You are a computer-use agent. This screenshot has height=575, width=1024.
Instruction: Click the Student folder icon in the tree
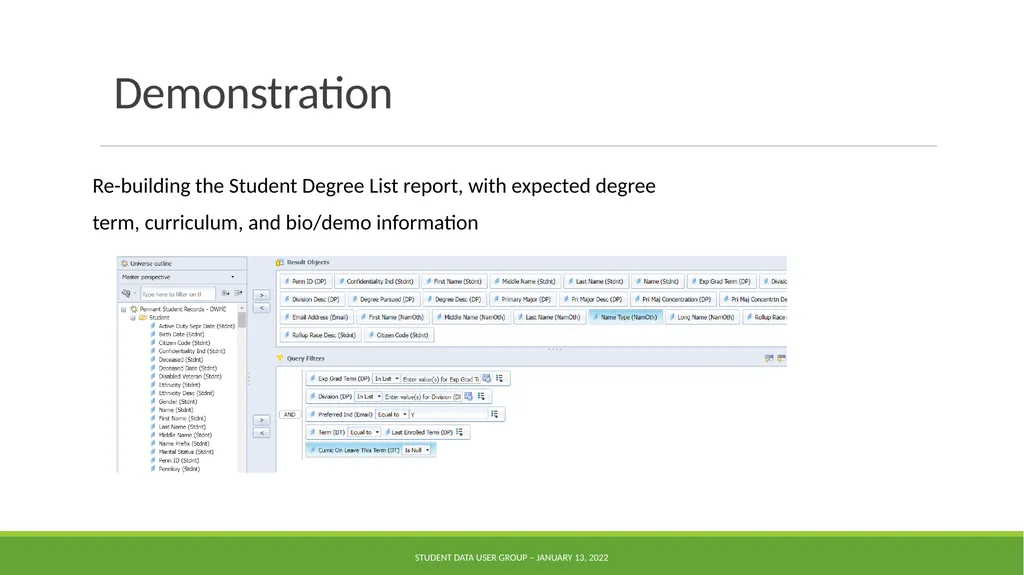coord(142,318)
